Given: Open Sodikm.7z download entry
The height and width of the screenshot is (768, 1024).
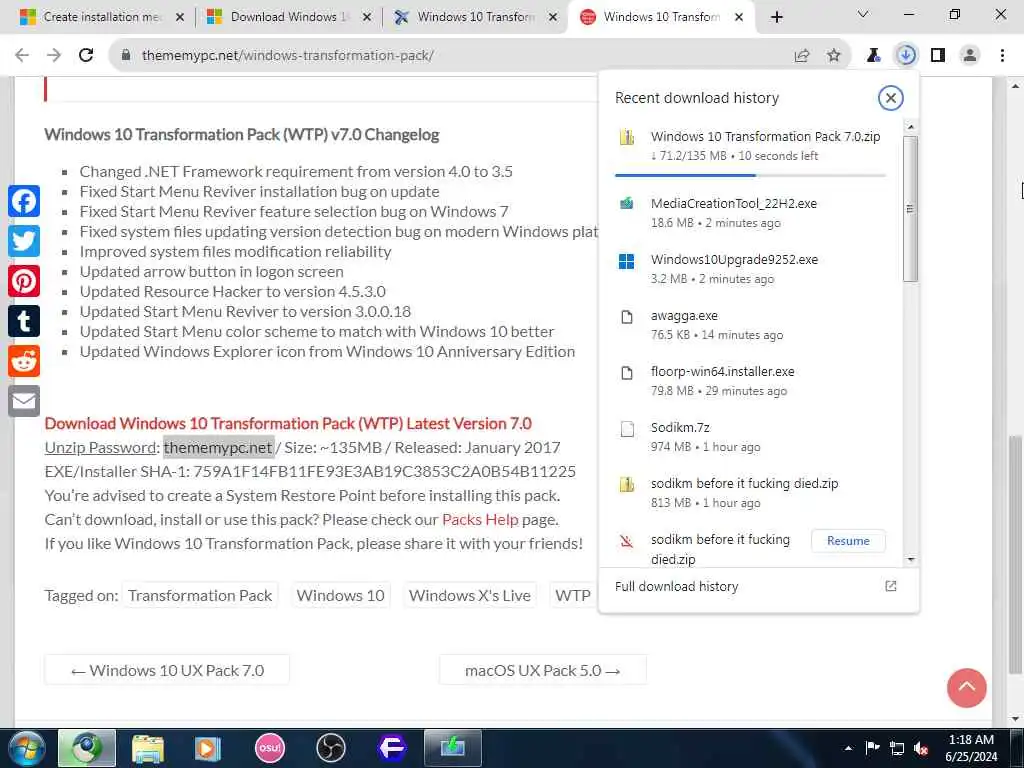Looking at the screenshot, I should click(x=750, y=437).
